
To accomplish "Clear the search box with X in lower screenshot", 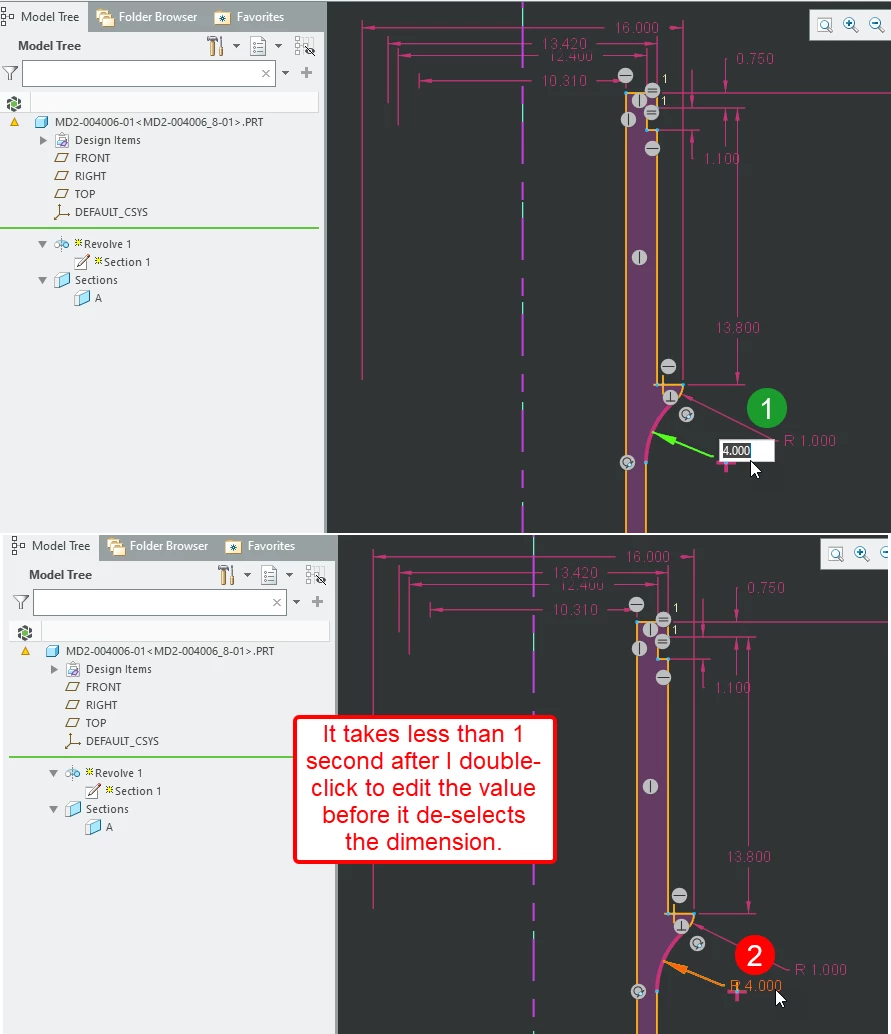I will pos(277,602).
